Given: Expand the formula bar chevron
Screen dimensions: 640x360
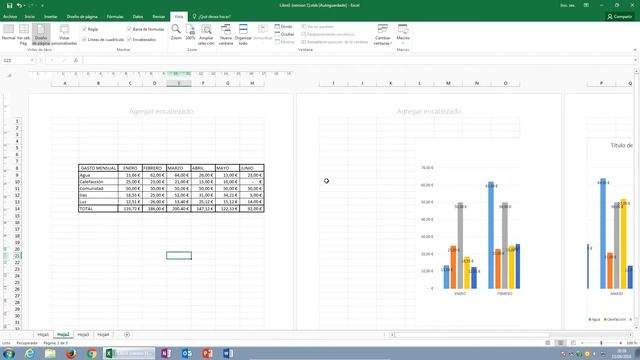Looking at the screenshot, I should [x=635, y=60].
